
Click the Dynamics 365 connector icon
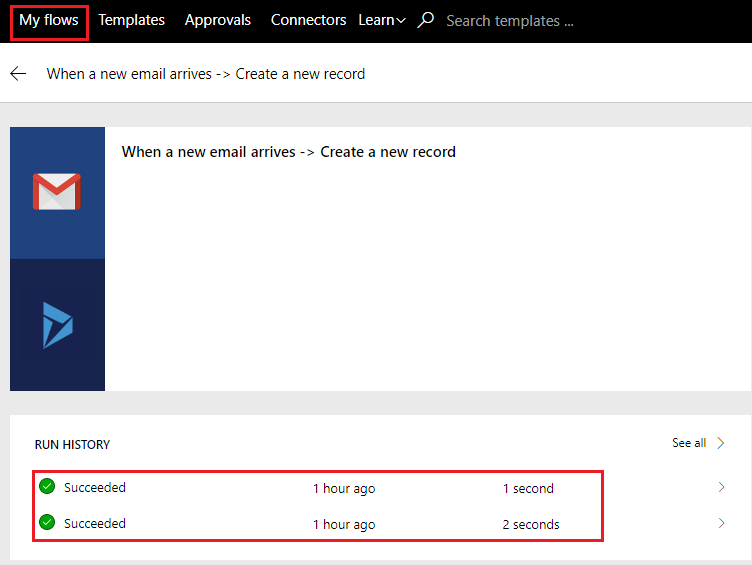coord(58,325)
